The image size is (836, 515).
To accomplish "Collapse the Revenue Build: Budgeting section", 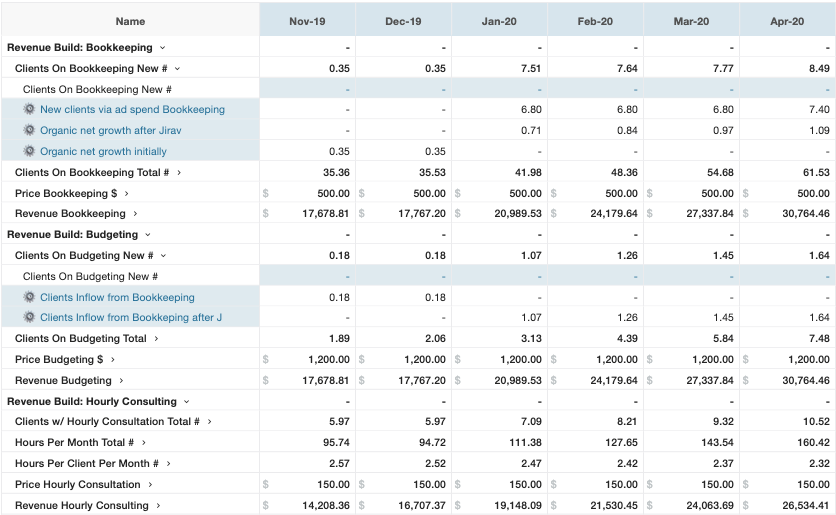I will click(x=148, y=234).
